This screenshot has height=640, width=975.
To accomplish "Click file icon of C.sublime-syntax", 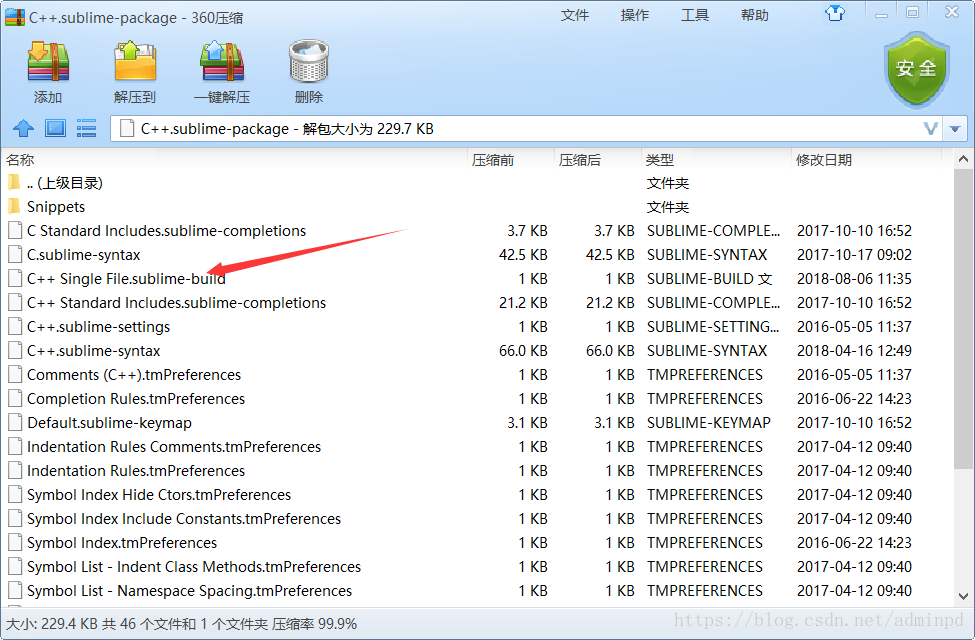I will [15, 254].
